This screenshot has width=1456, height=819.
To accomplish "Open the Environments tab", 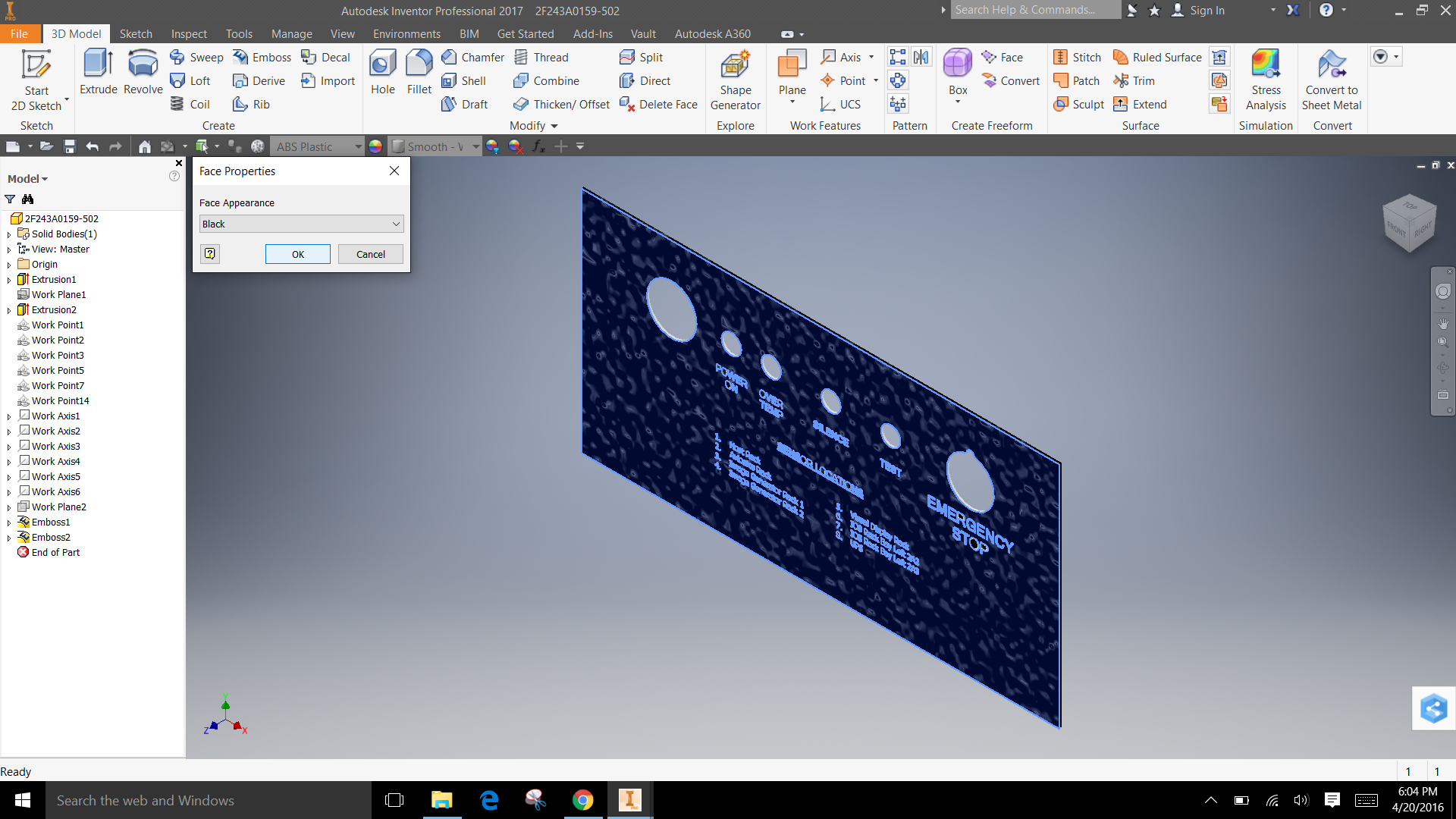I will click(406, 34).
